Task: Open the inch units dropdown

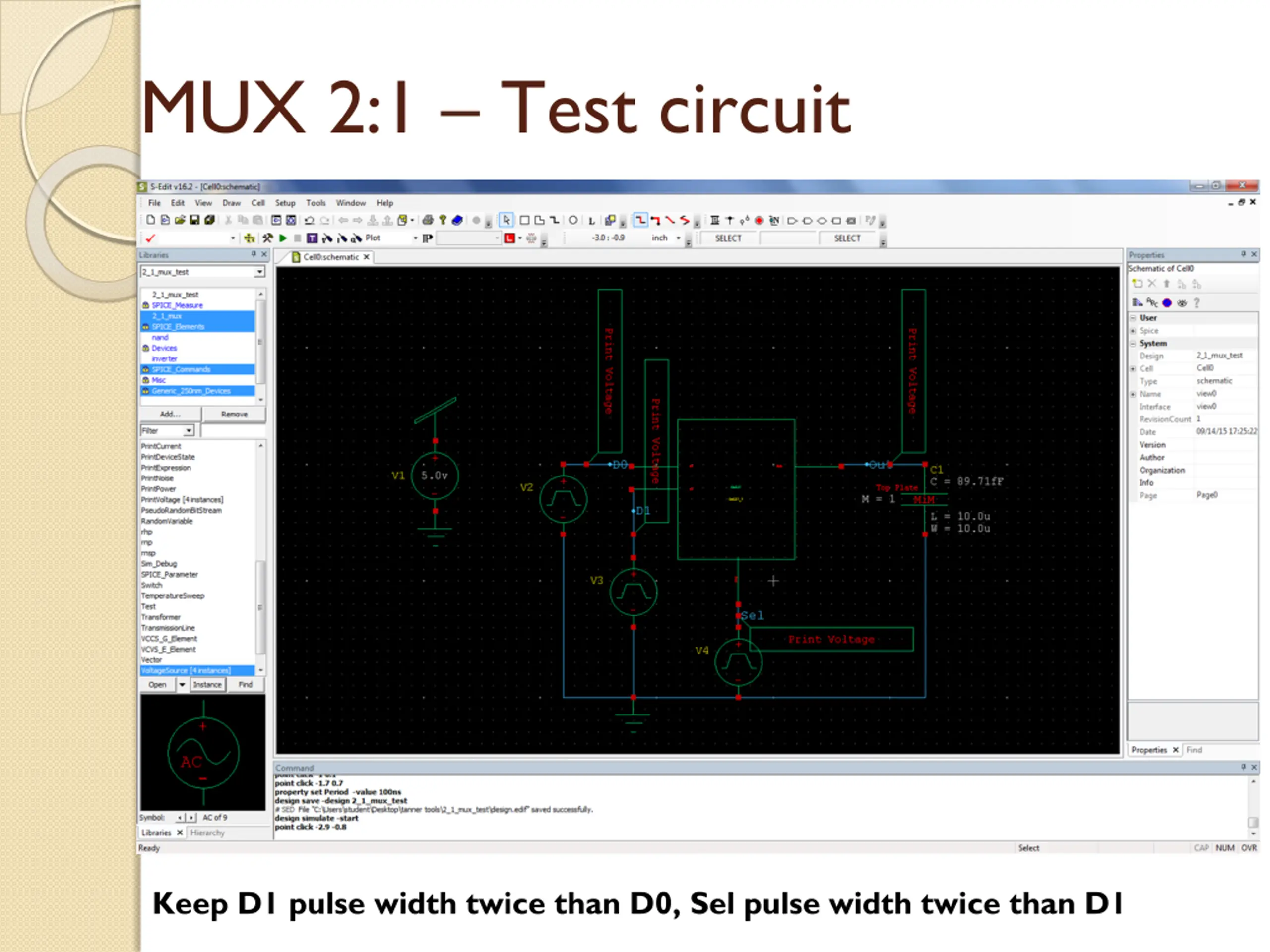Action: tap(678, 238)
